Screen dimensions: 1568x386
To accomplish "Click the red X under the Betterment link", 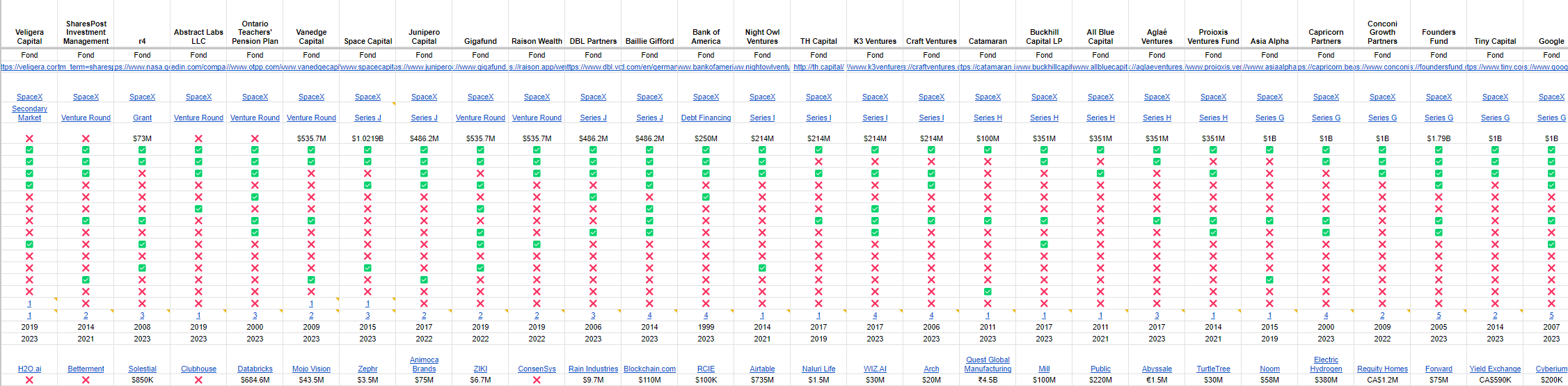I will click(86, 380).
